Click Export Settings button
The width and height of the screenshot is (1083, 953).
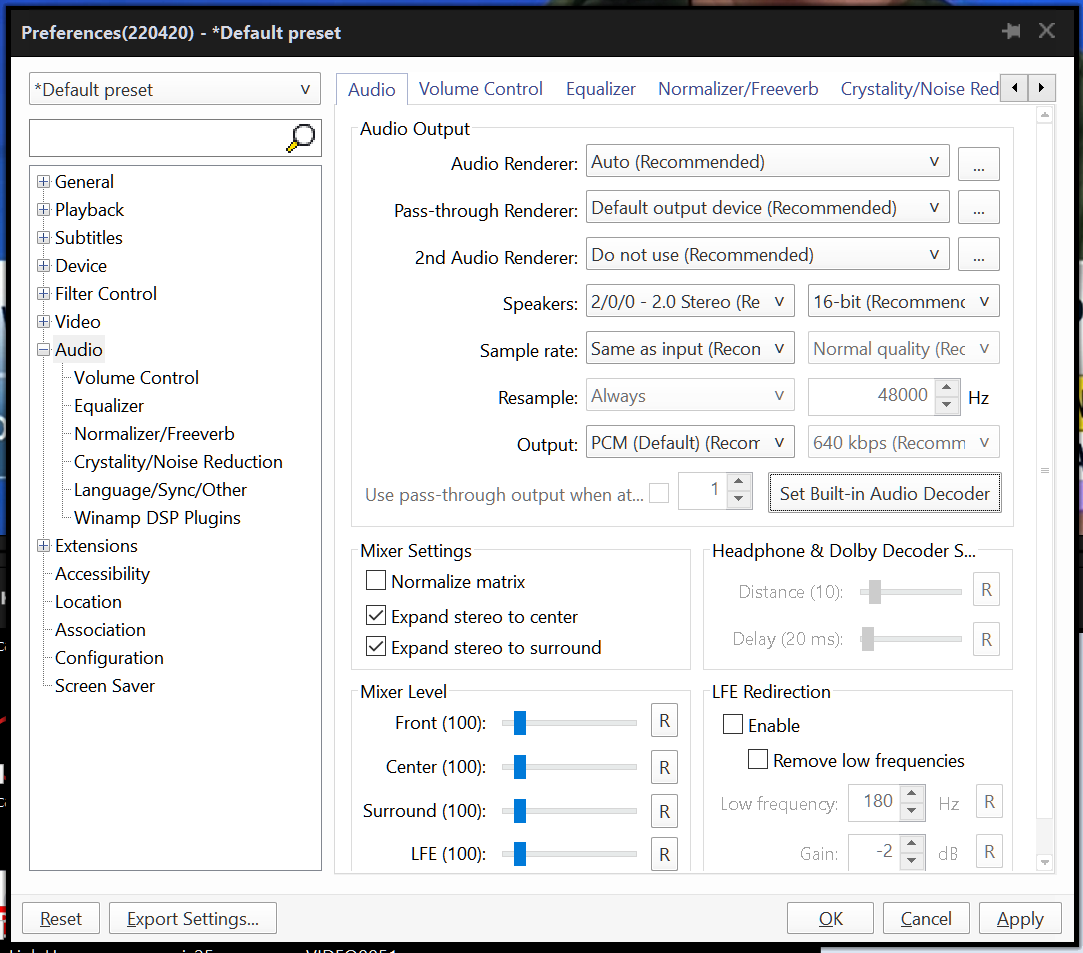193,918
